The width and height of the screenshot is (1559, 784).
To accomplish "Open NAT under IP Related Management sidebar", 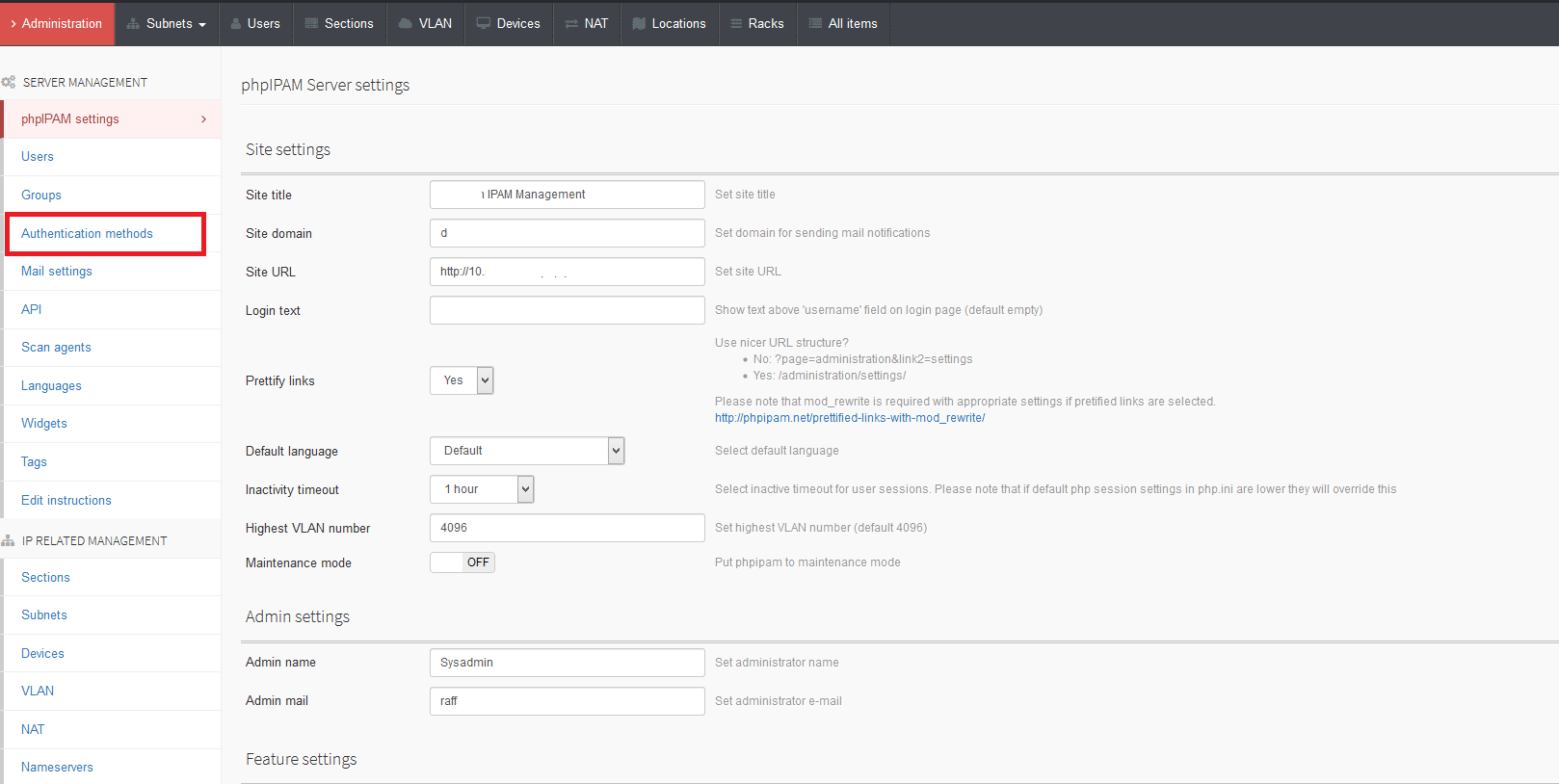I will tap(112, 730).
